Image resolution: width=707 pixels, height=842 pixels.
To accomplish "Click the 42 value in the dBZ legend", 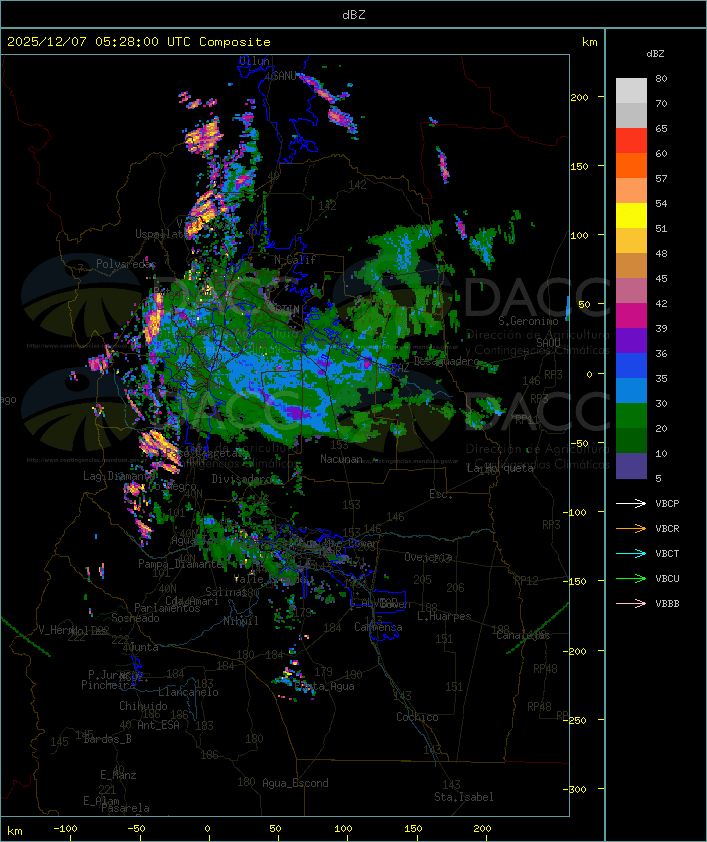I will pyautogui.click(x=661, y=303).
